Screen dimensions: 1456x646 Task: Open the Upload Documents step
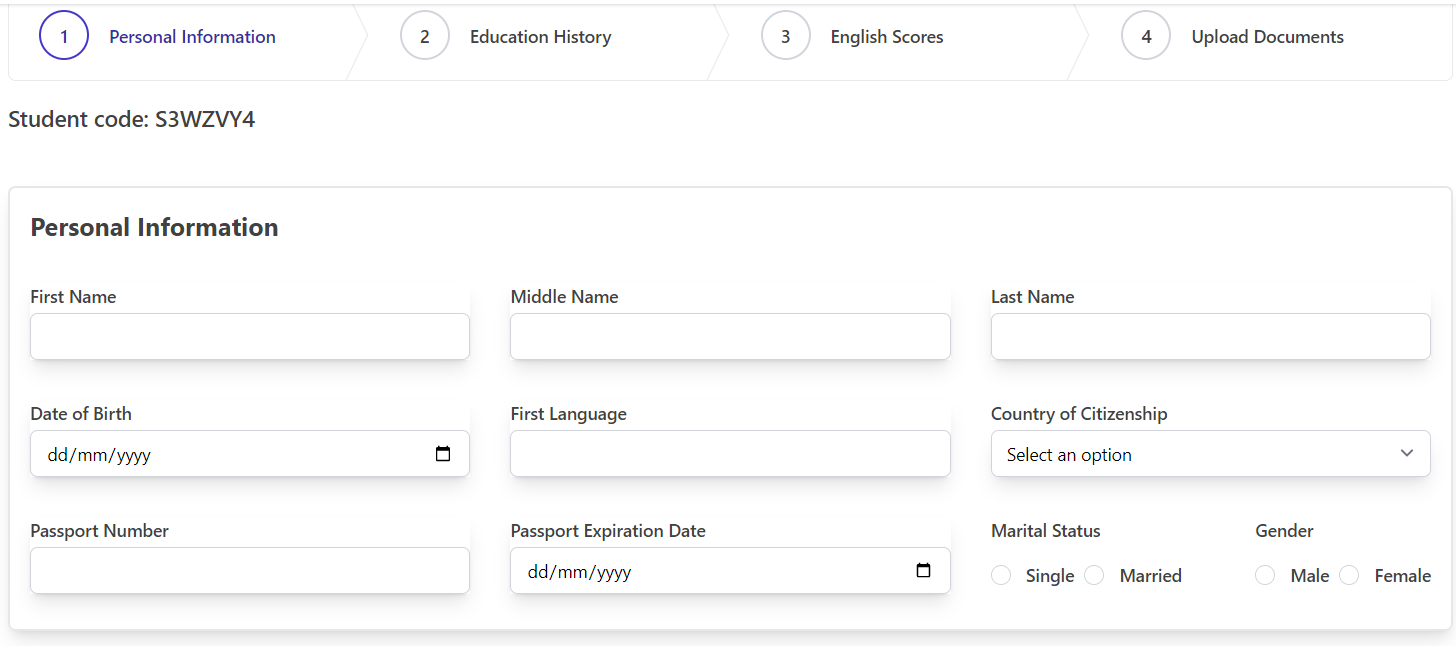point(1267,37)
